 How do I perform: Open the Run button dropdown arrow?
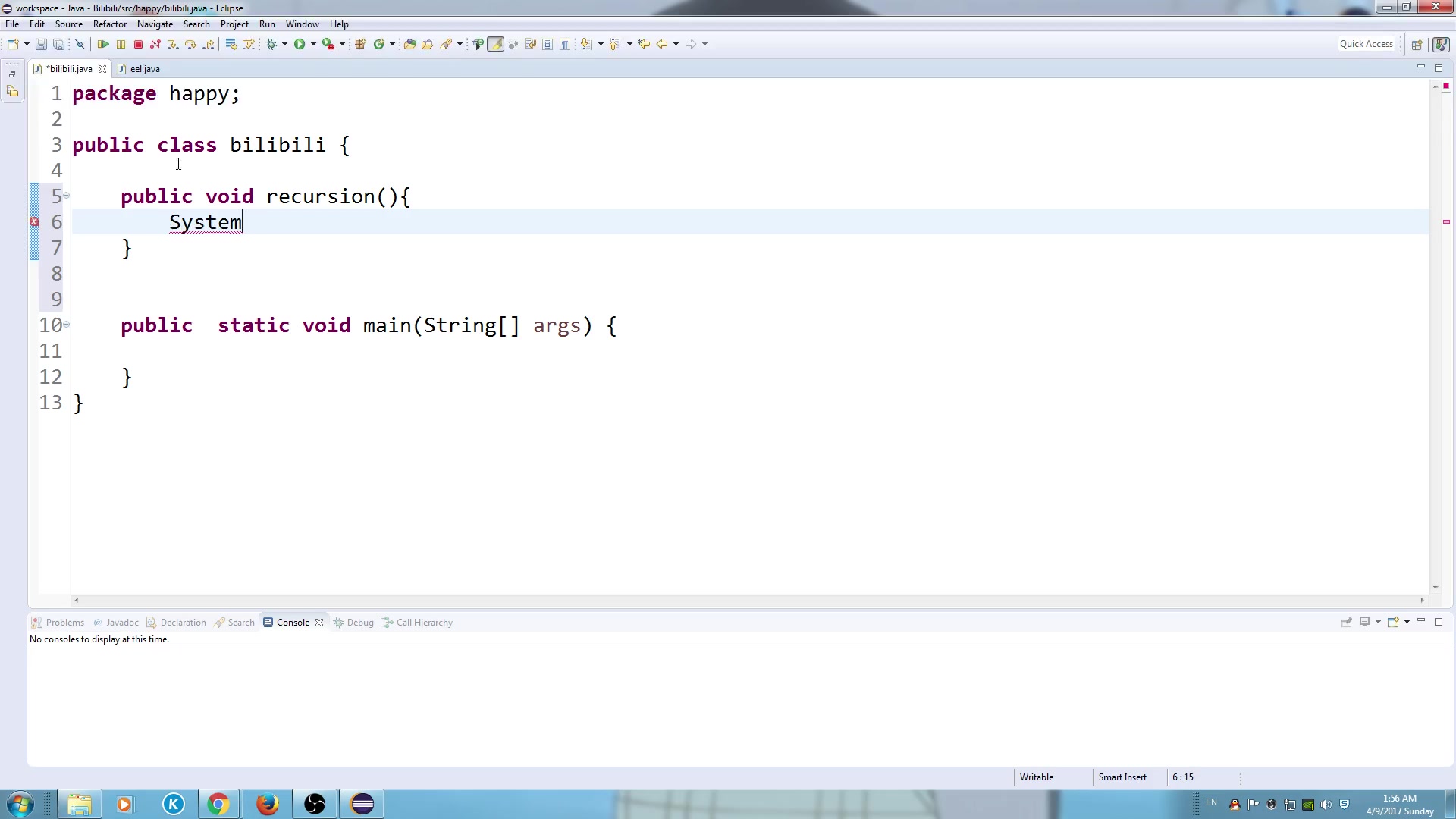313,45
